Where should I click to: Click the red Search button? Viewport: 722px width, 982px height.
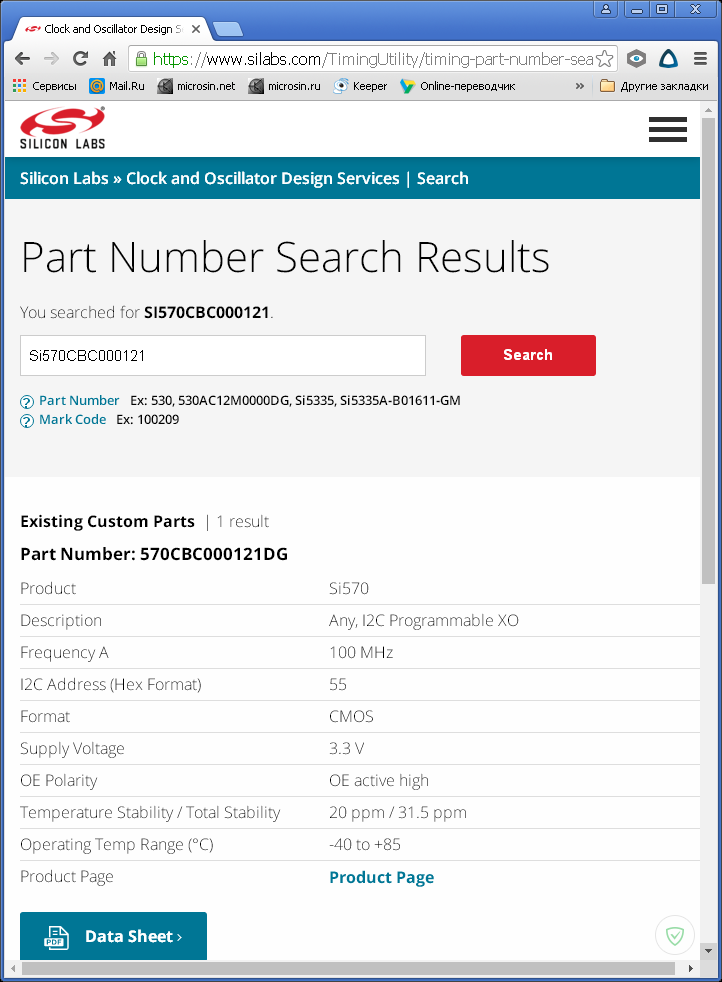pos(528,355)
